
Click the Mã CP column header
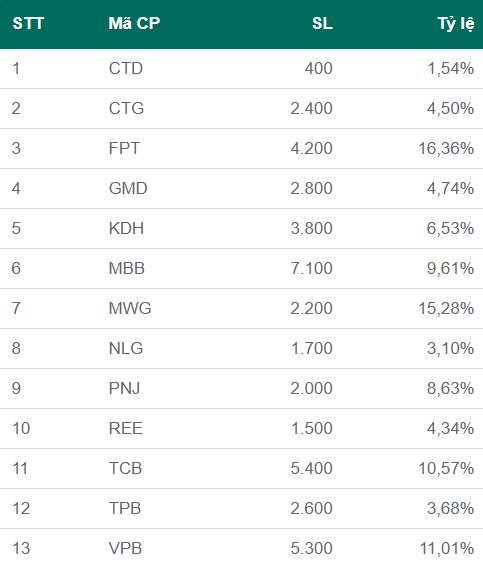pos(134,24)
